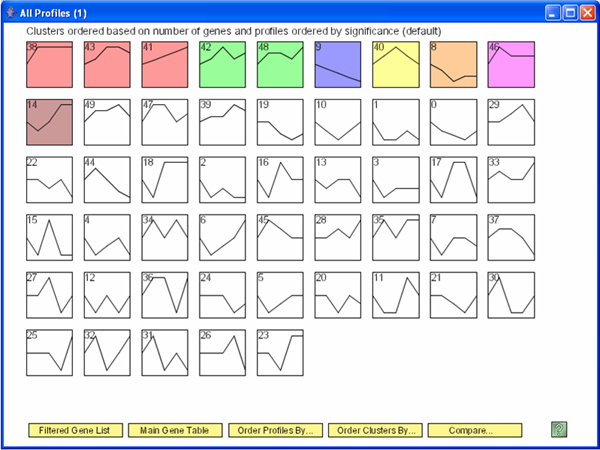Open profile 37 thumbnail

click(x=510, y=237)
